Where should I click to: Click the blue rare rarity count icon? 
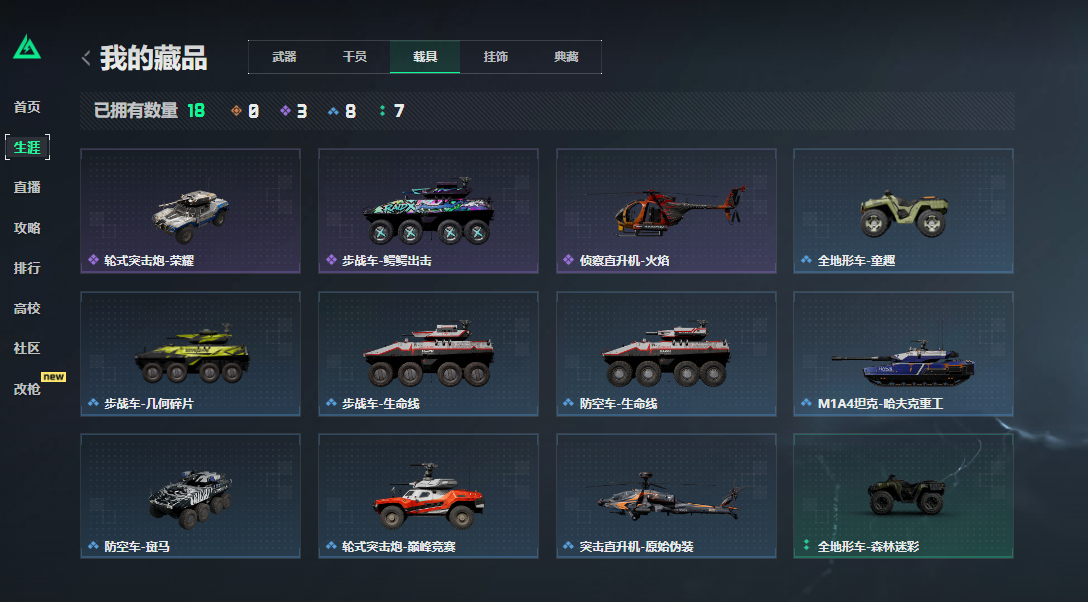tap(333, 110)
